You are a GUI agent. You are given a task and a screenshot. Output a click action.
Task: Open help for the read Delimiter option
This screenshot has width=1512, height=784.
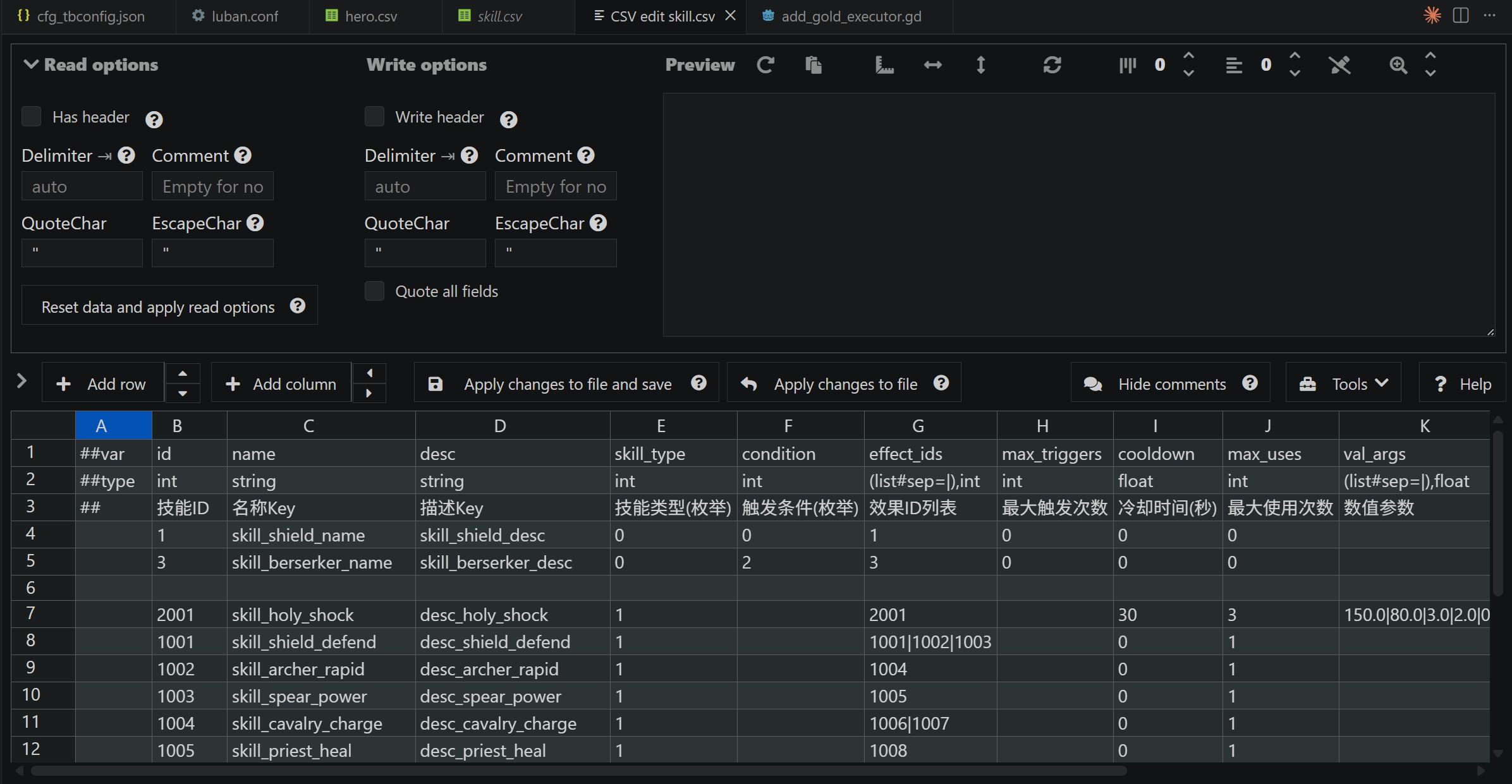pyautogui.click(x=126, y=155)
